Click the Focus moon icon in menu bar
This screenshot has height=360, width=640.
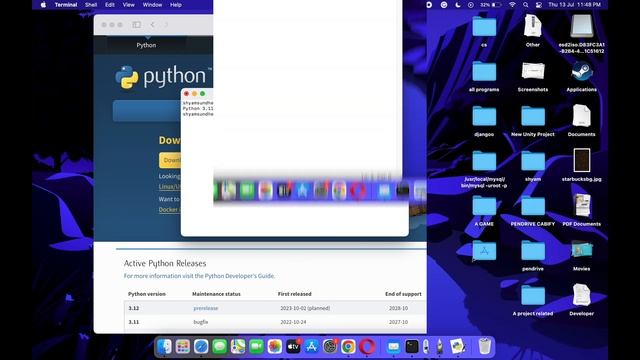coord(458,5)
